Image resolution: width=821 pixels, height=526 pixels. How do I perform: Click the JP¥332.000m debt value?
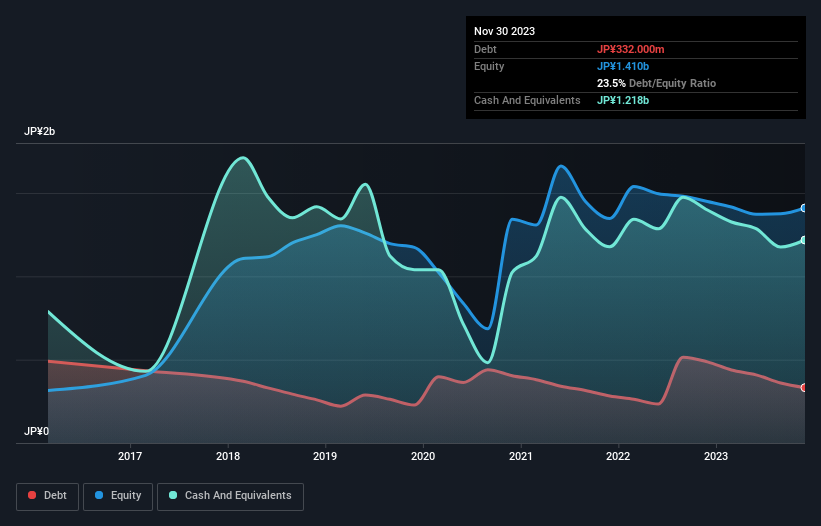click(x=630, y=49)
